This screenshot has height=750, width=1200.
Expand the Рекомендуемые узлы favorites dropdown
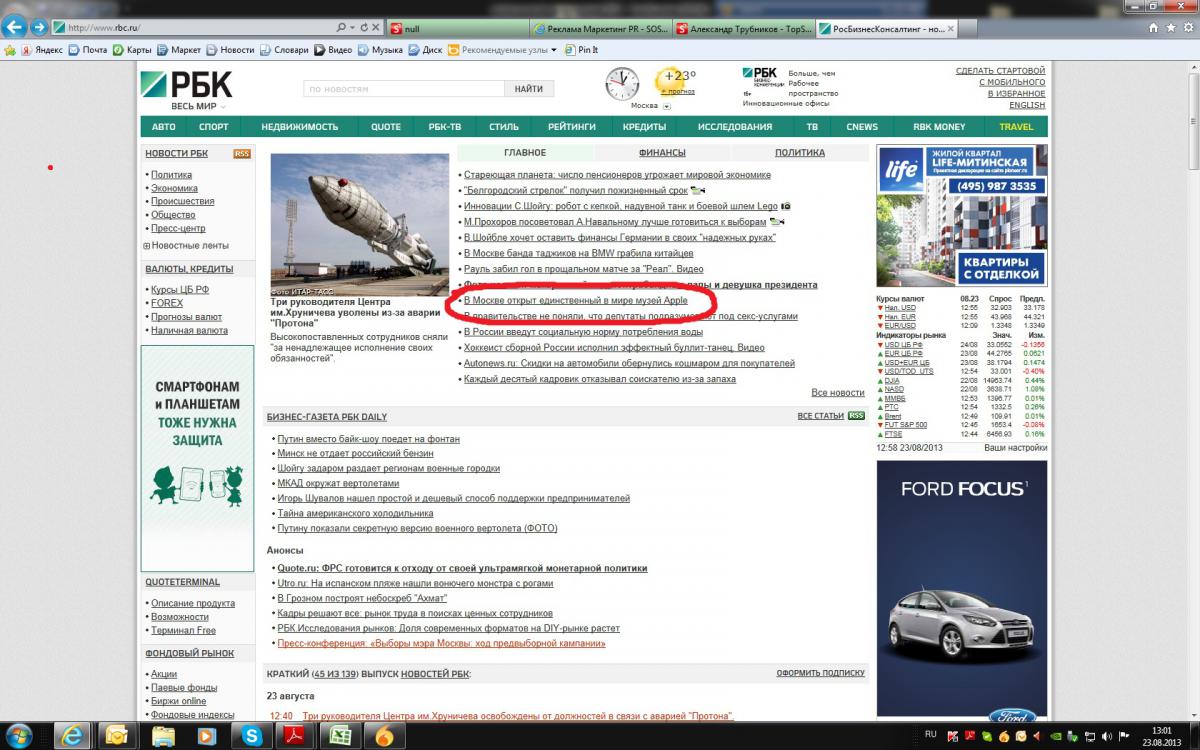click(x=554, y=50)
